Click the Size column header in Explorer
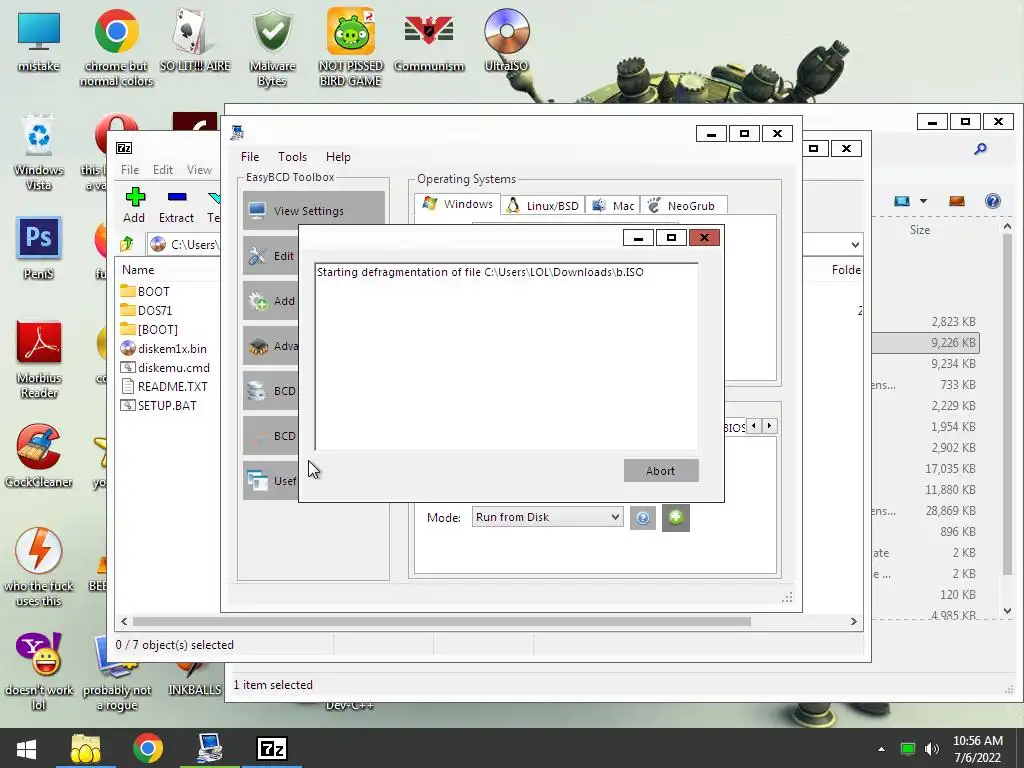This screenshot has width=1024, height=768. [920, 230]
